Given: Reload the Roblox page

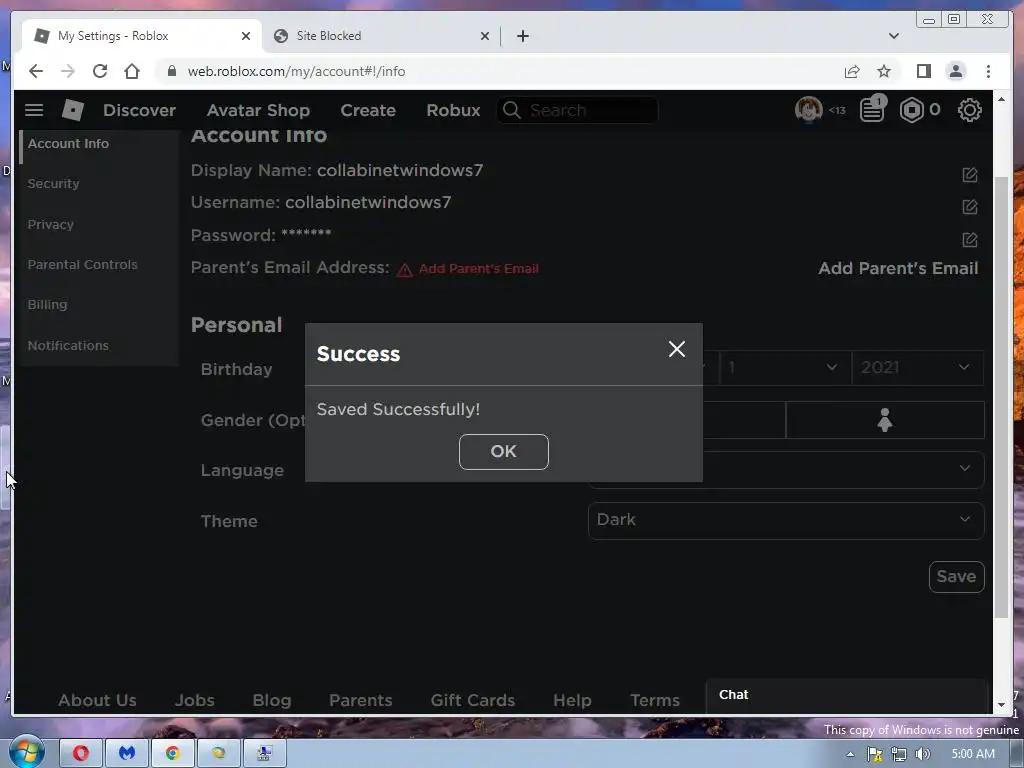Looking at the screenshot, I should point(100,71).
